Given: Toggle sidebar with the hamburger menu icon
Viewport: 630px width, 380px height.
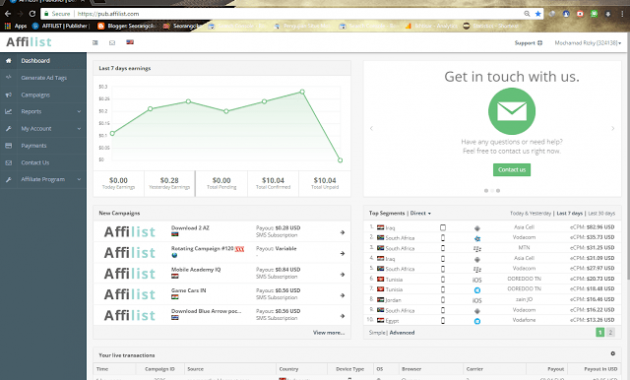Looking at the screenshot, I should pos(95,43).
